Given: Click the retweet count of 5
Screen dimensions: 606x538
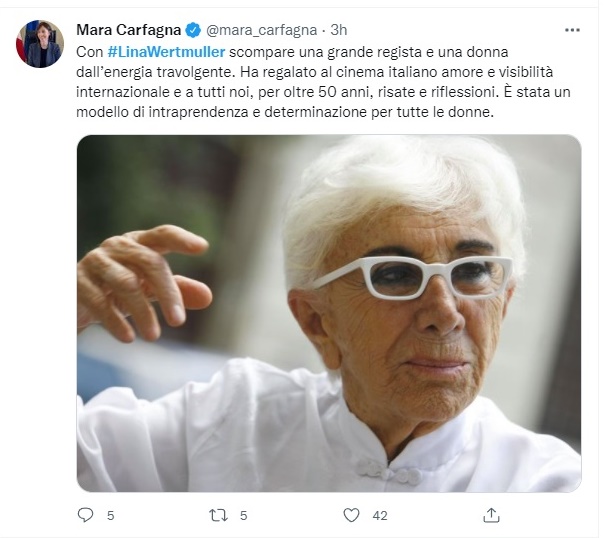Looking at the screenshot, I should [x=243, y=516].
